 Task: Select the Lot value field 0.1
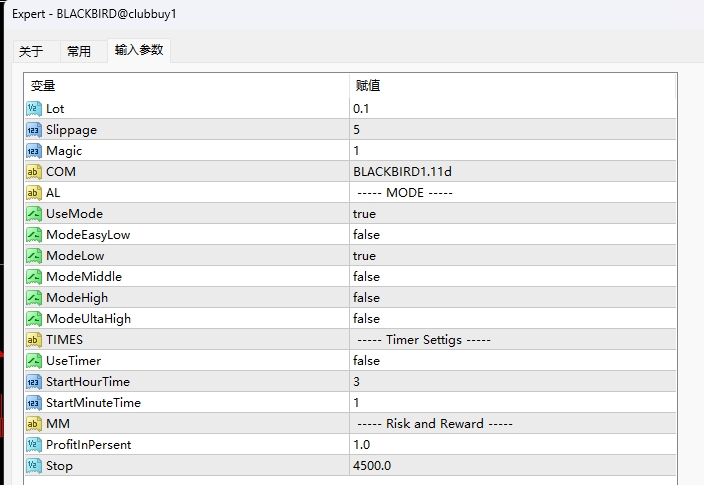tap(362, 109)
